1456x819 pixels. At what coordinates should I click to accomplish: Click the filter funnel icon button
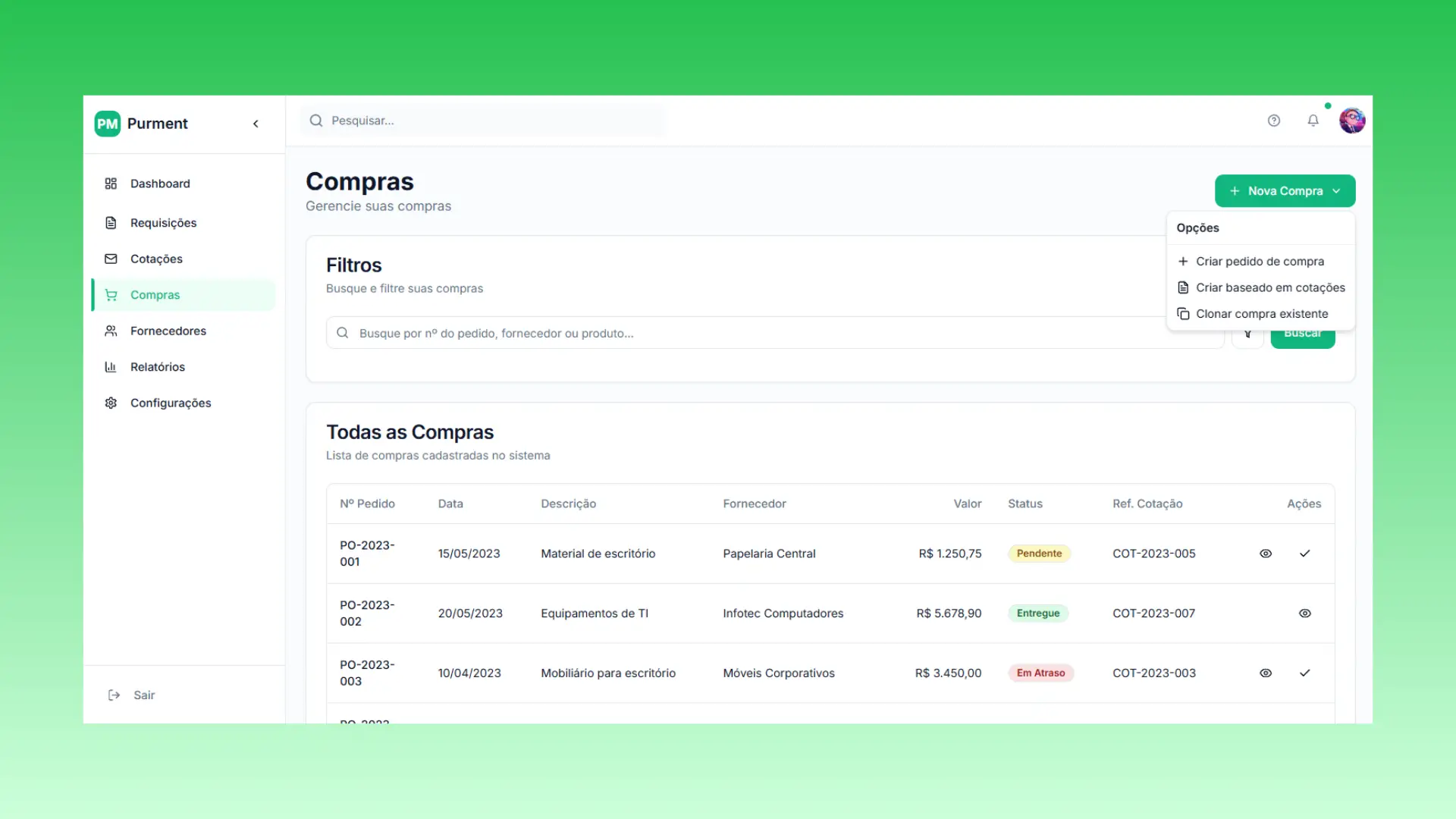pos(1247,334)
